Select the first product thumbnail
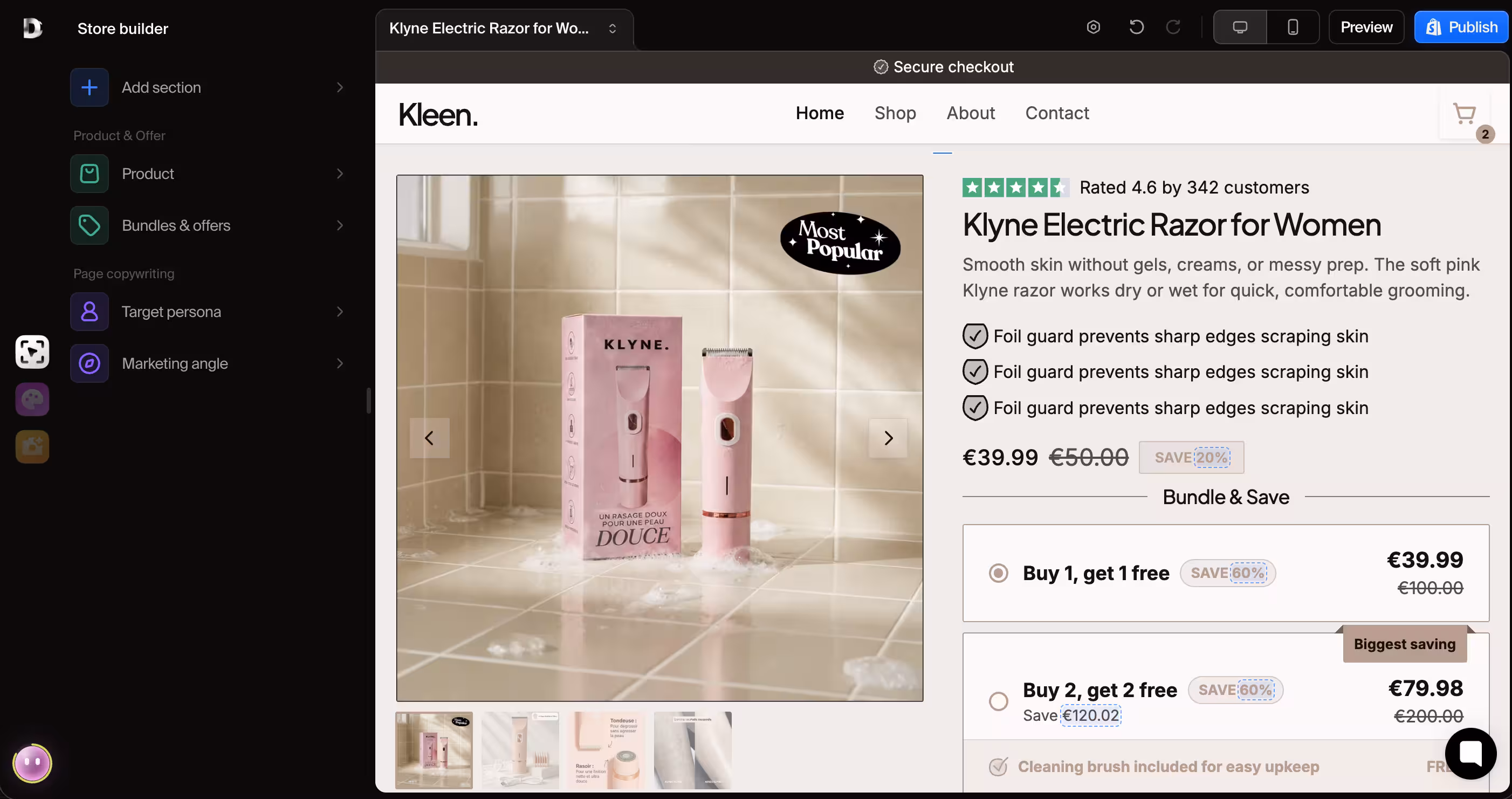Image resolution: width=1512 pixels, height=799 pixels. pos(434,750)
